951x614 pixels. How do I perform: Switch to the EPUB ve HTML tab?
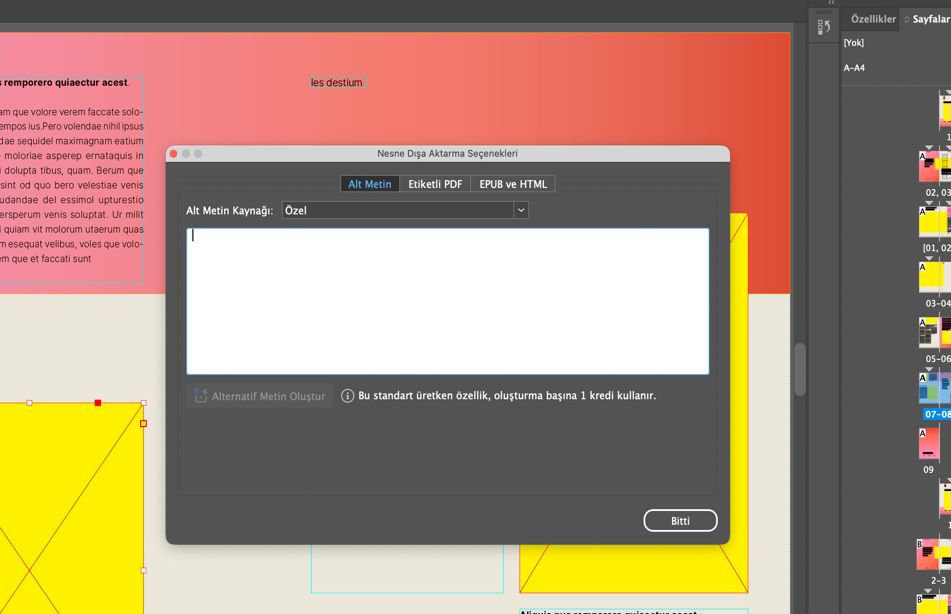513,184
